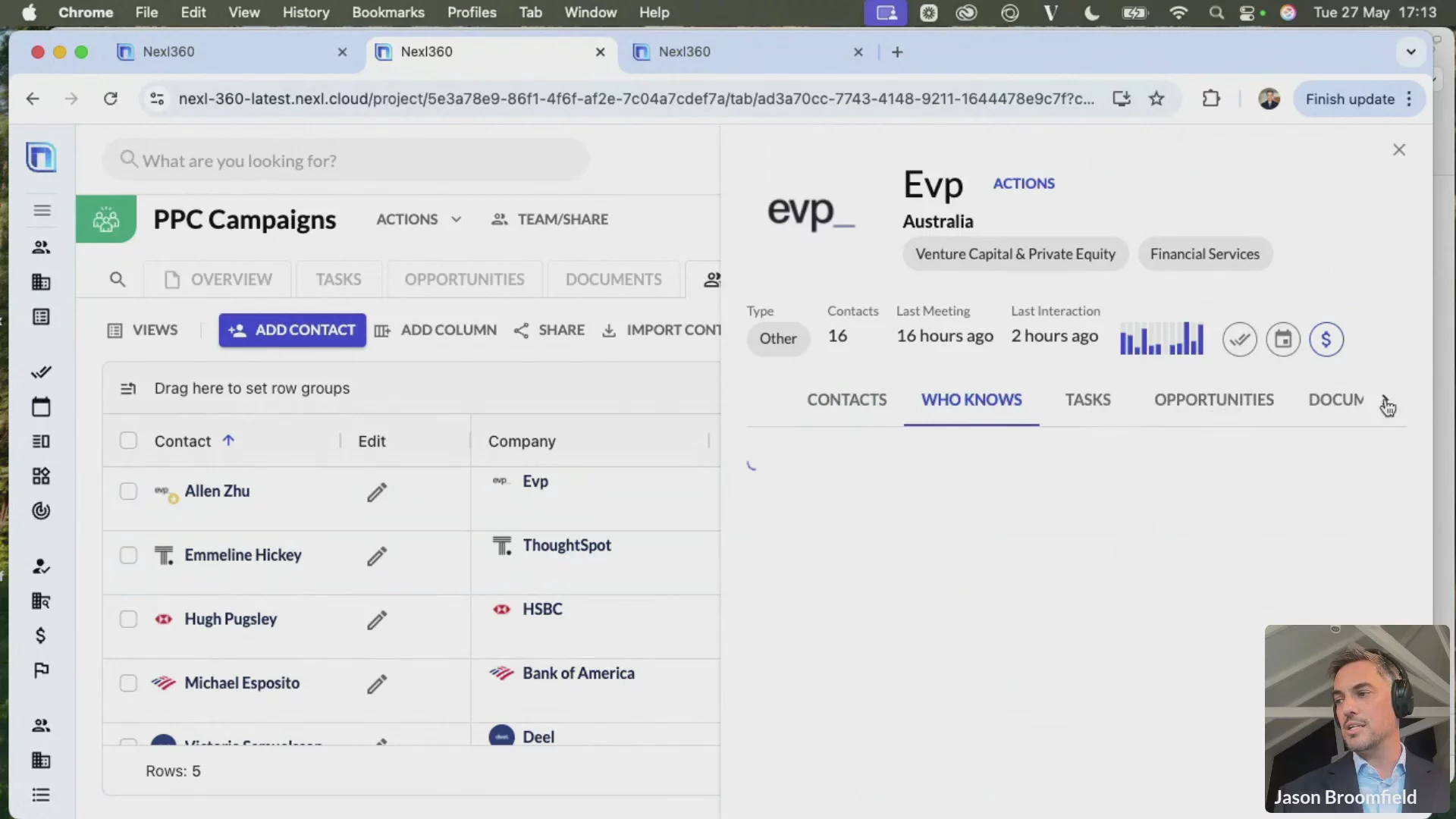Click the Chrome address bar URL
This screenshot has width=1456, height=819.
pyautogui.click(x=635, y=99)
